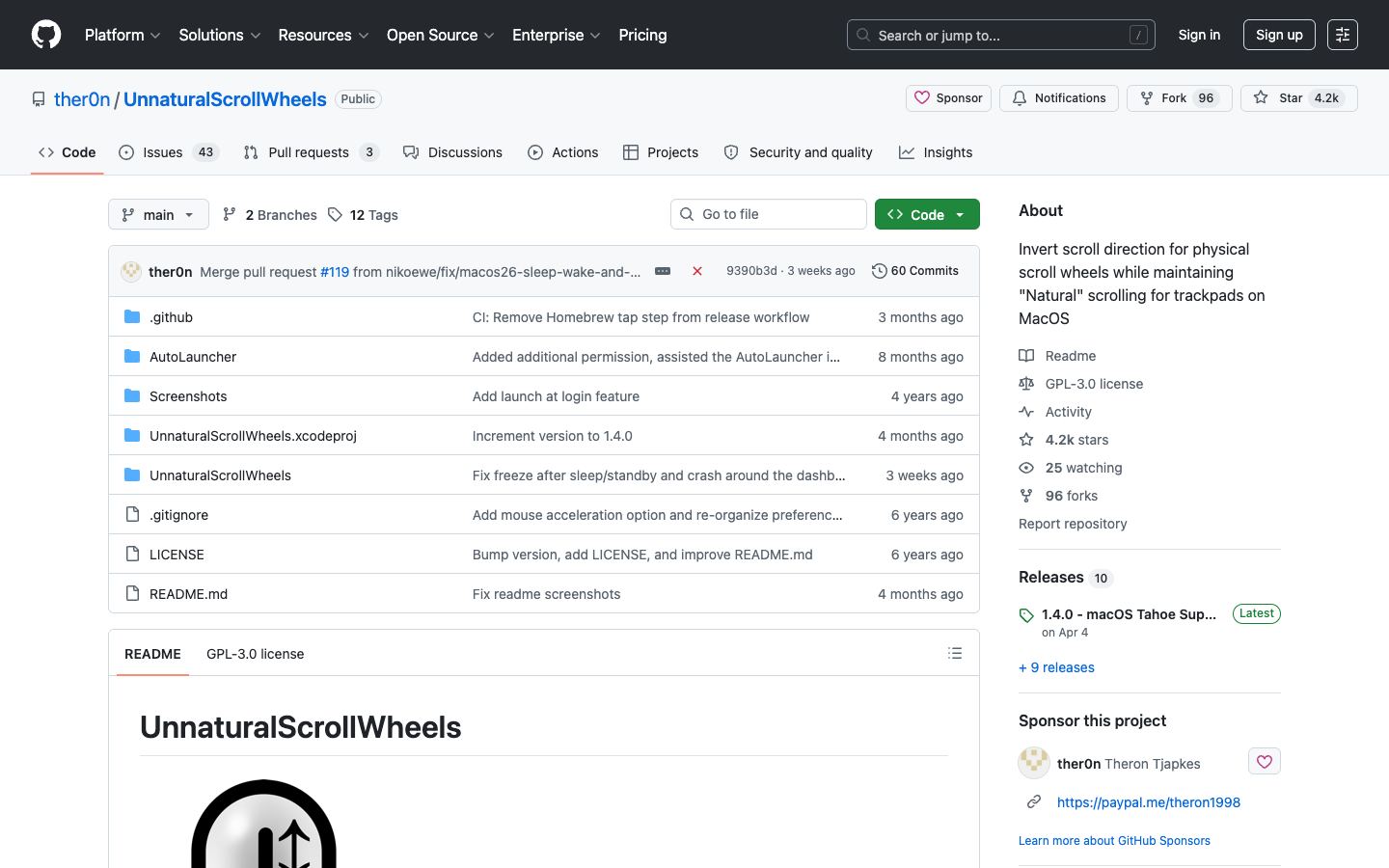Open ther0n's user profile link
This screenshot has width=1389, height=868.
82,99
